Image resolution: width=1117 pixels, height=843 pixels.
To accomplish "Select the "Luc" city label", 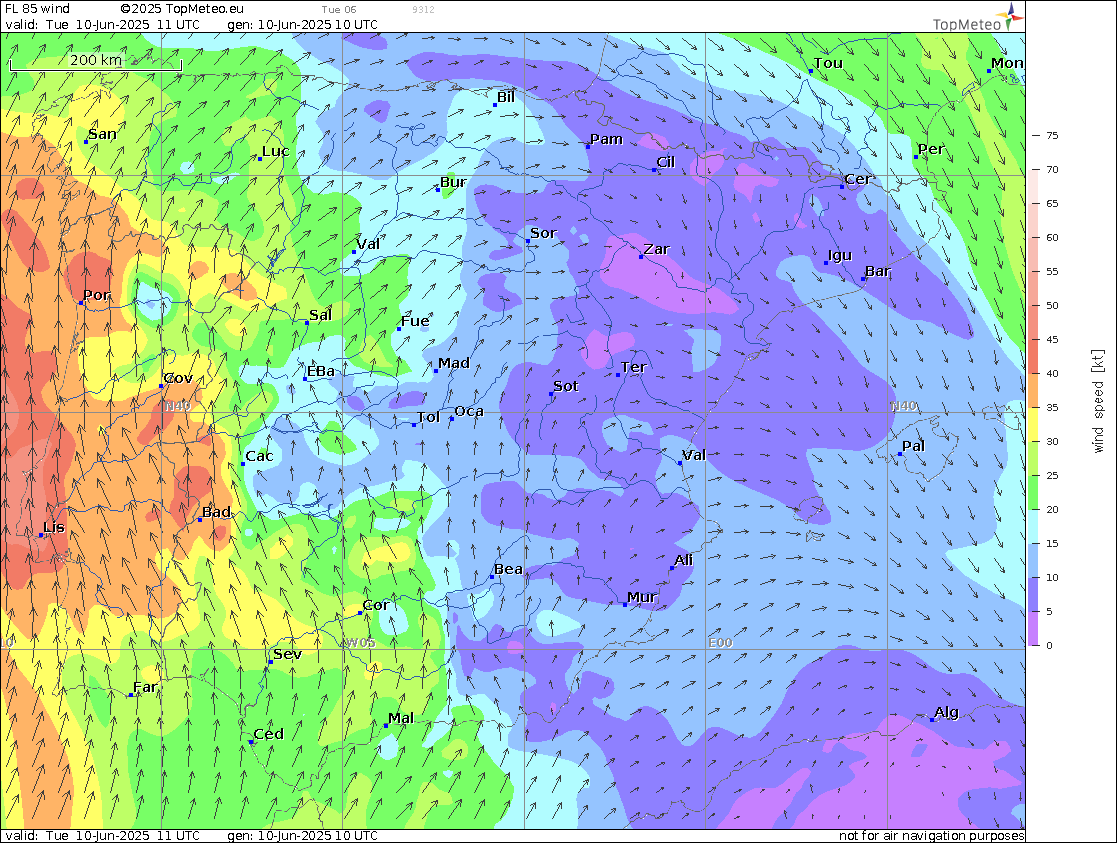I will (276, 151).
